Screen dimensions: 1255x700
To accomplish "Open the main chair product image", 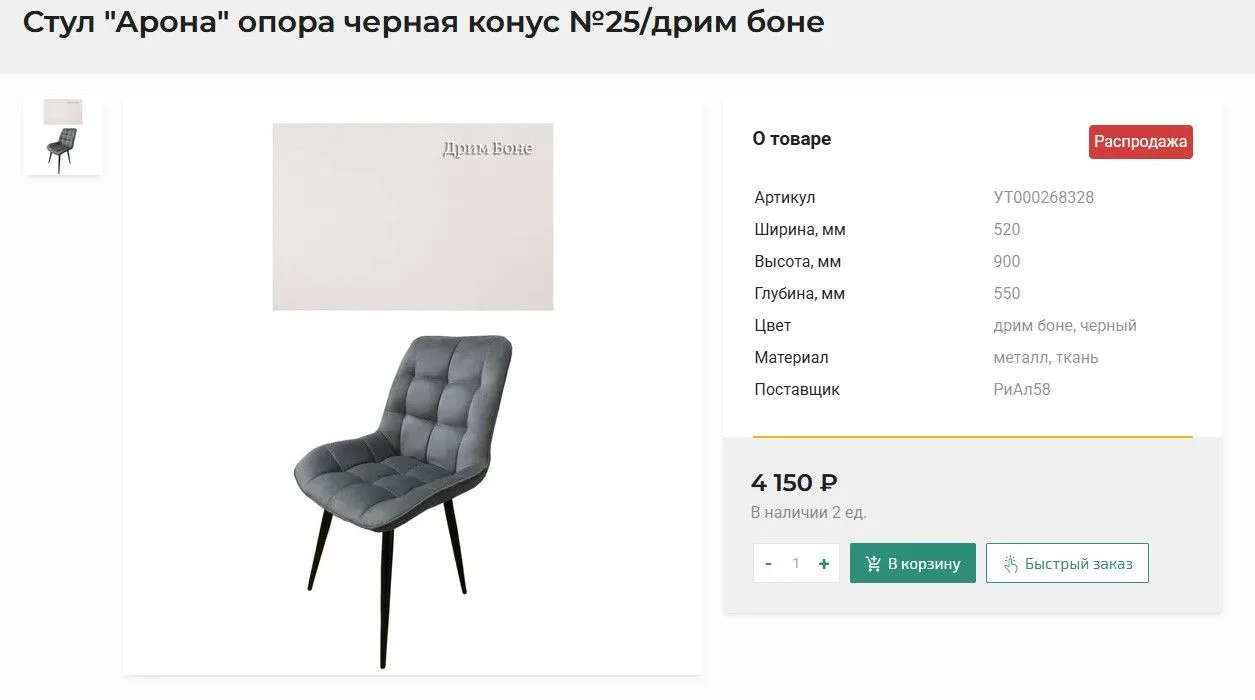I will point(404,500).
